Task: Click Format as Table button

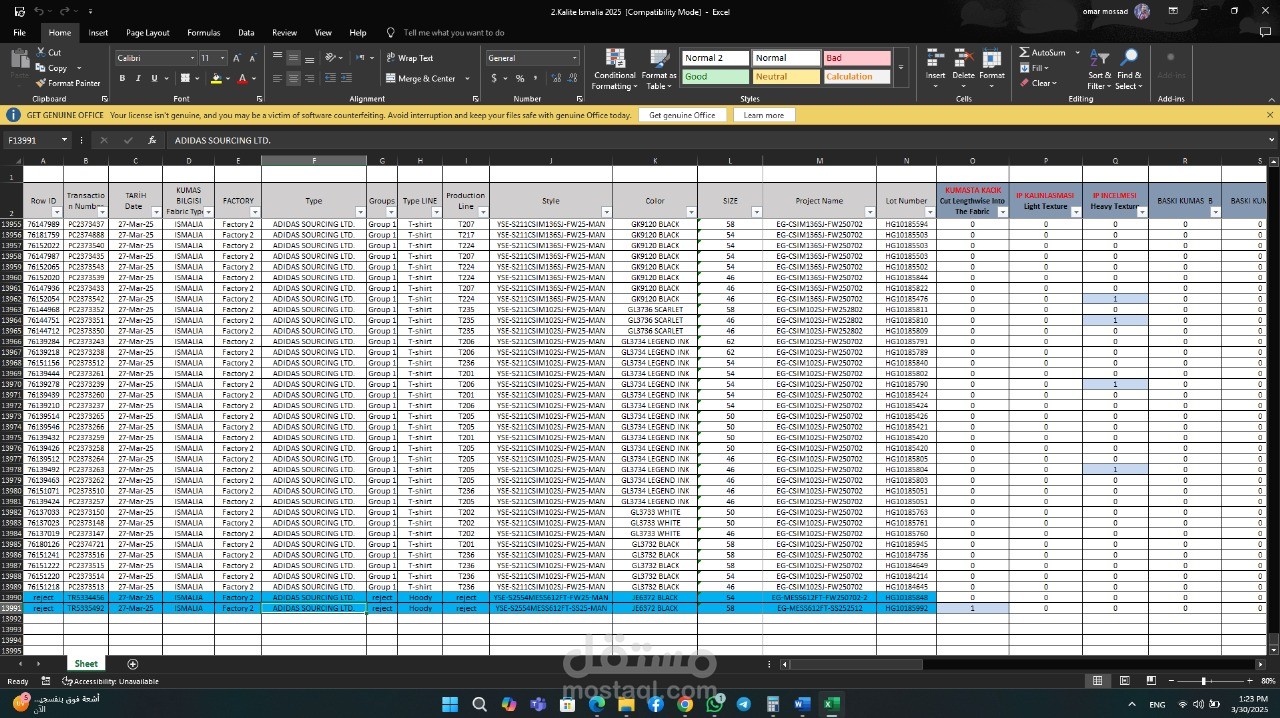Action: 659,68
